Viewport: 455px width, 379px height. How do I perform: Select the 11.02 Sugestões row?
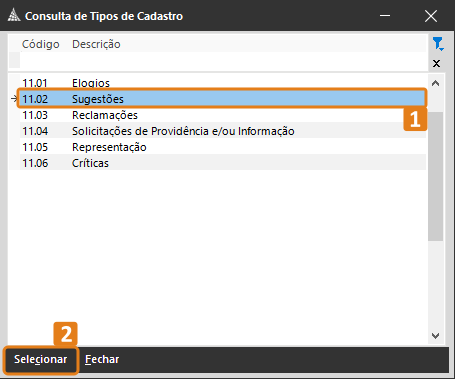[x=223, y=99]
